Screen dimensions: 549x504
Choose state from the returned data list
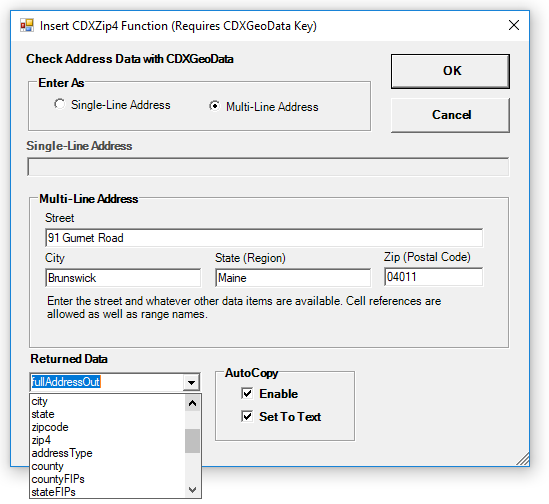click(107, 414)
